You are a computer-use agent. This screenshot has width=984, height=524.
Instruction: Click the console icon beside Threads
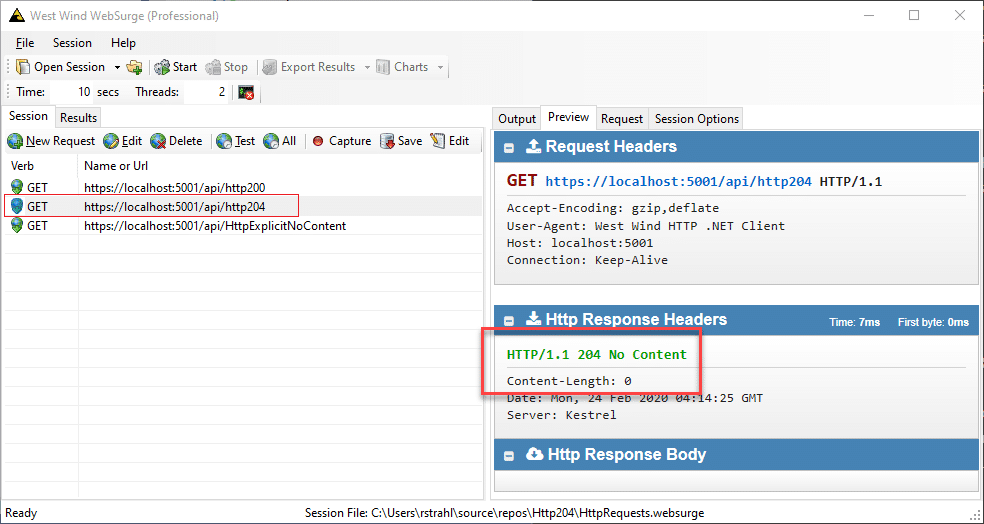246,93
